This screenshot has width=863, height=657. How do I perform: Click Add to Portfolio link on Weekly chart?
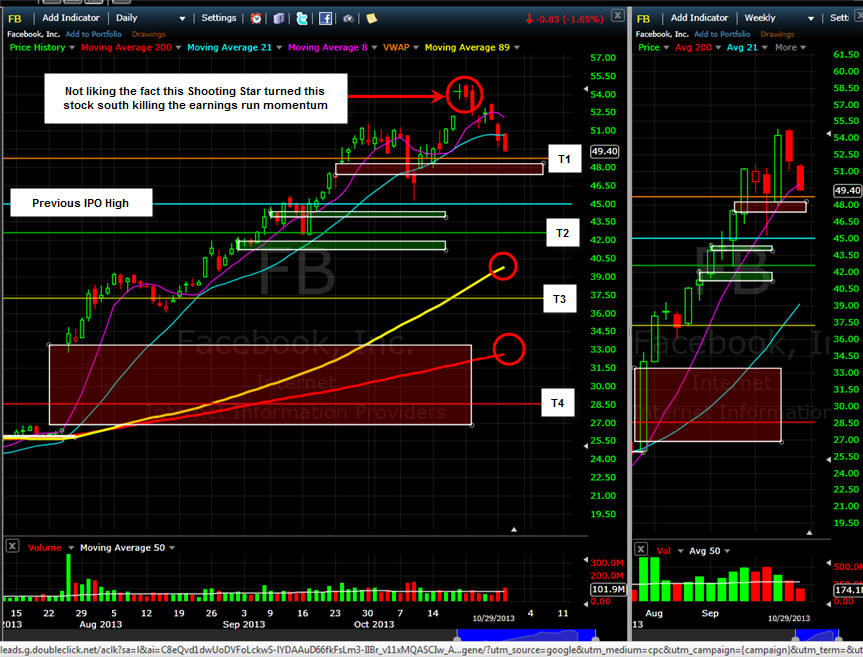pos(722,34)
